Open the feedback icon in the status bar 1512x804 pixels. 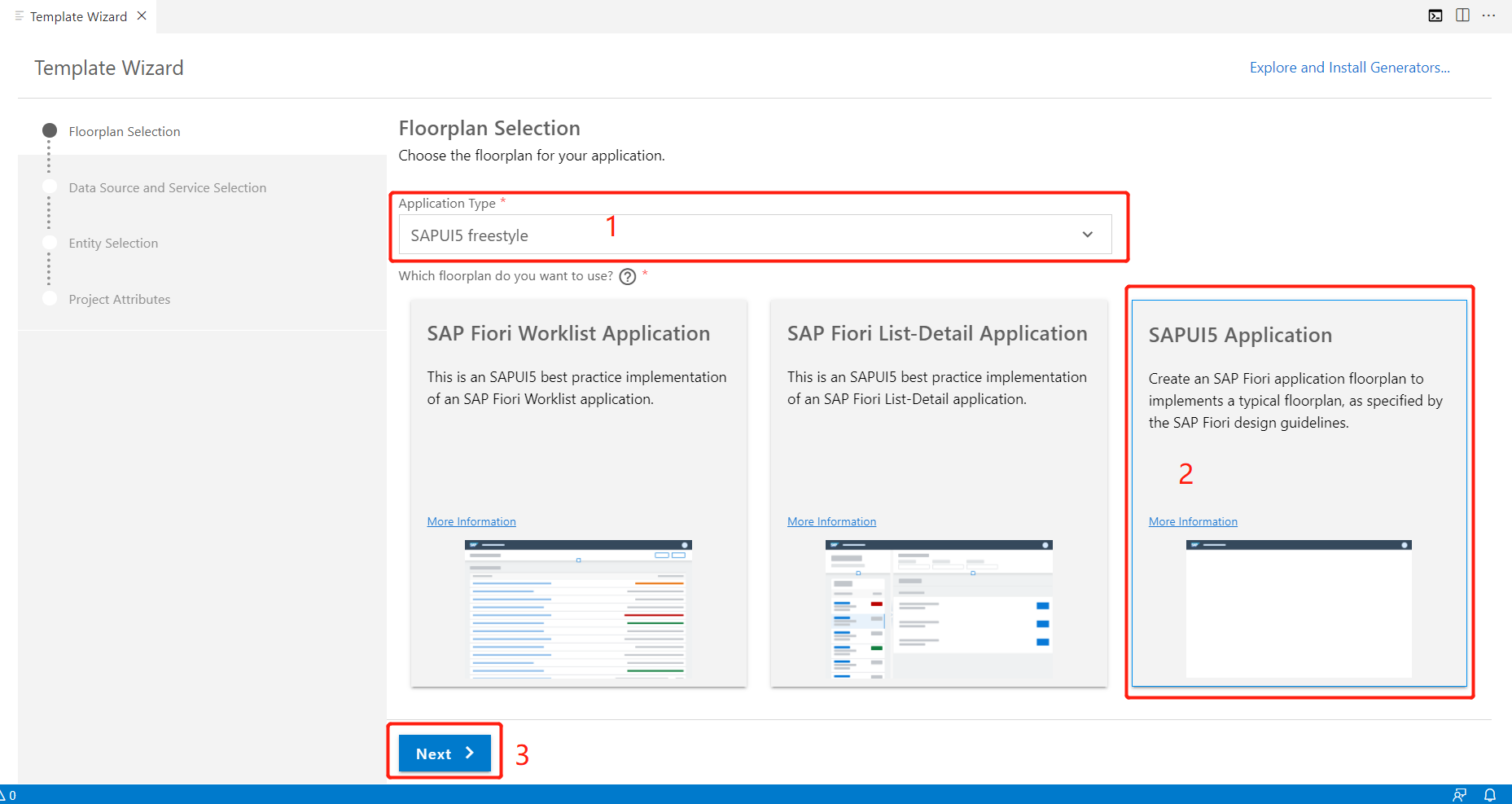point(1460,795)
